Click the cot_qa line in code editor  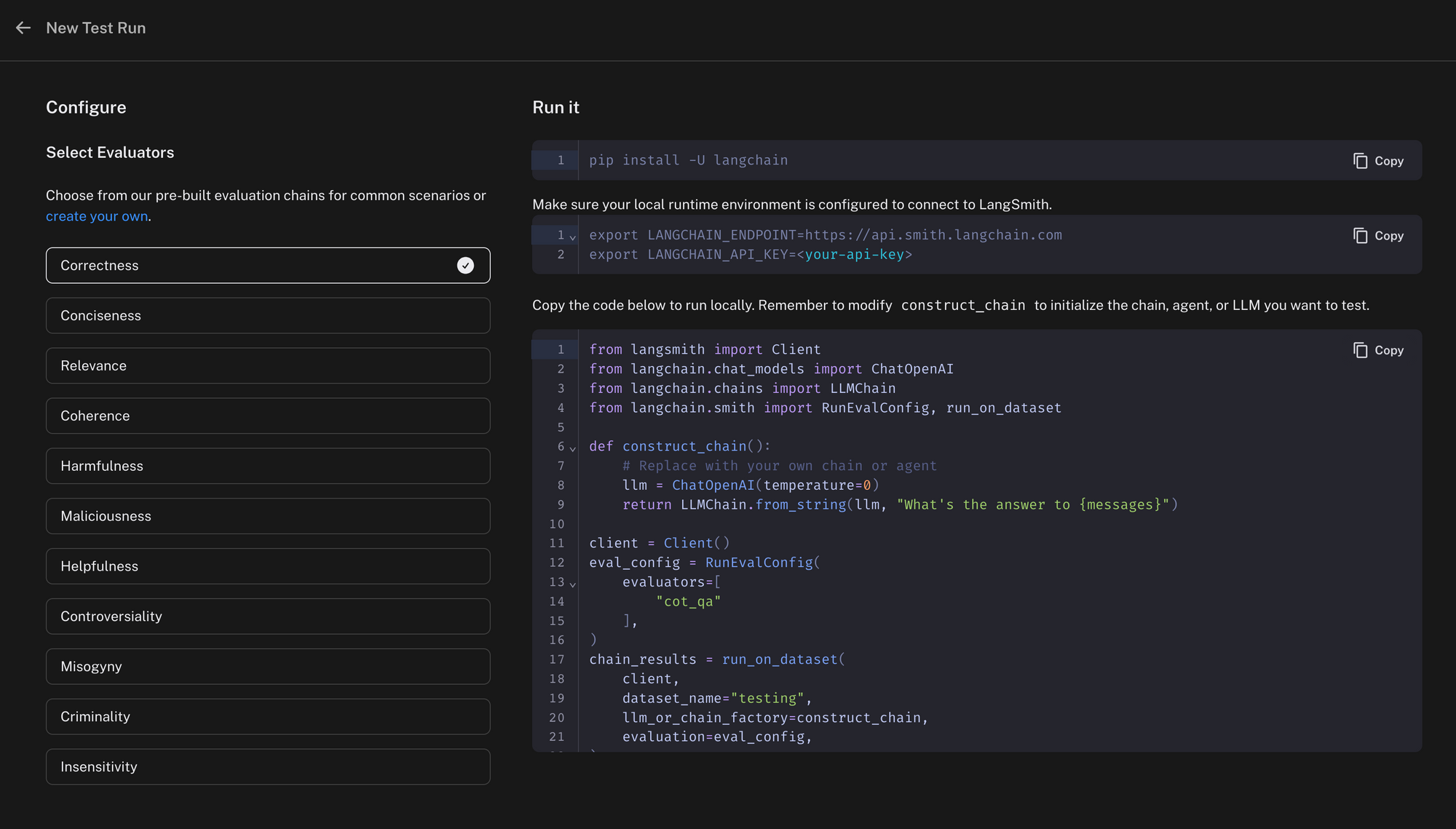pyautogui.click(x=688, y=602)
